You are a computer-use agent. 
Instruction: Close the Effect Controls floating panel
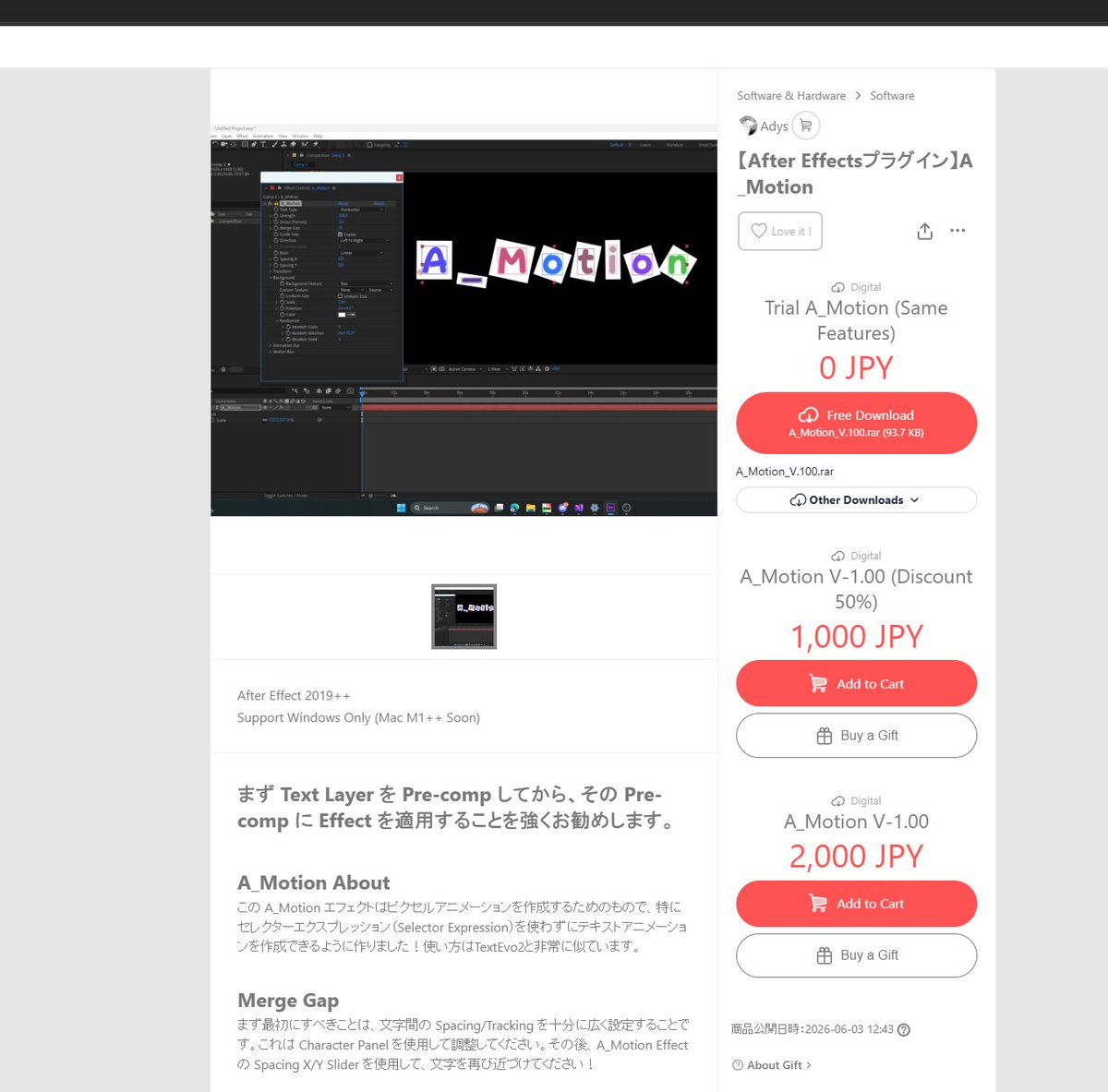[399, 177]
